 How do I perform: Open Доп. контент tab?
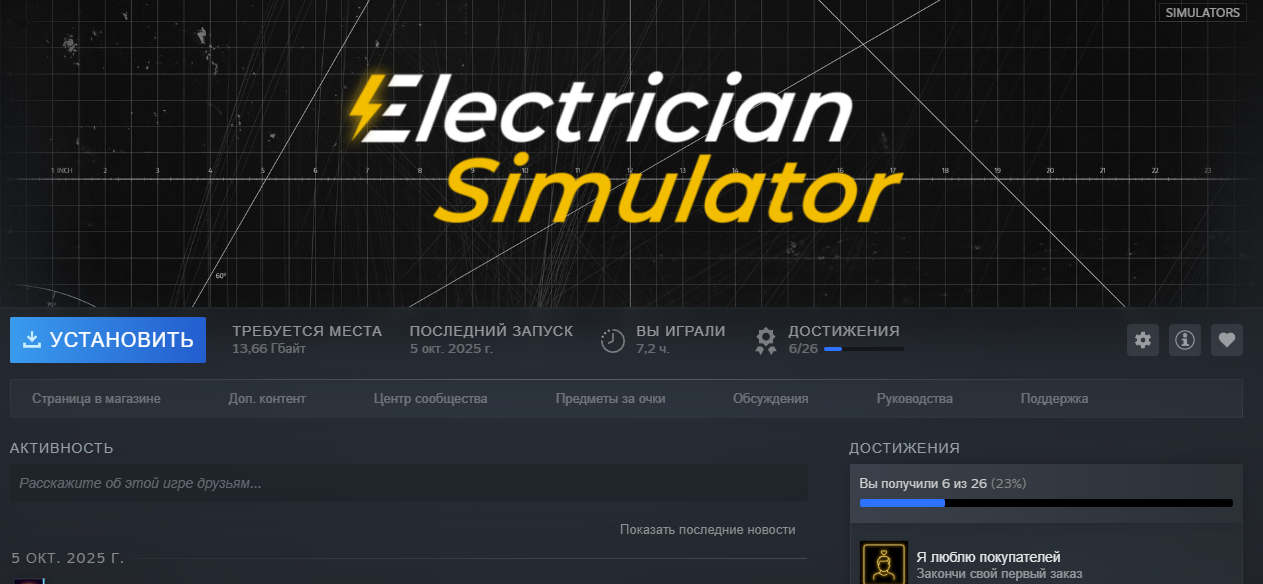[x=267, y=399]
